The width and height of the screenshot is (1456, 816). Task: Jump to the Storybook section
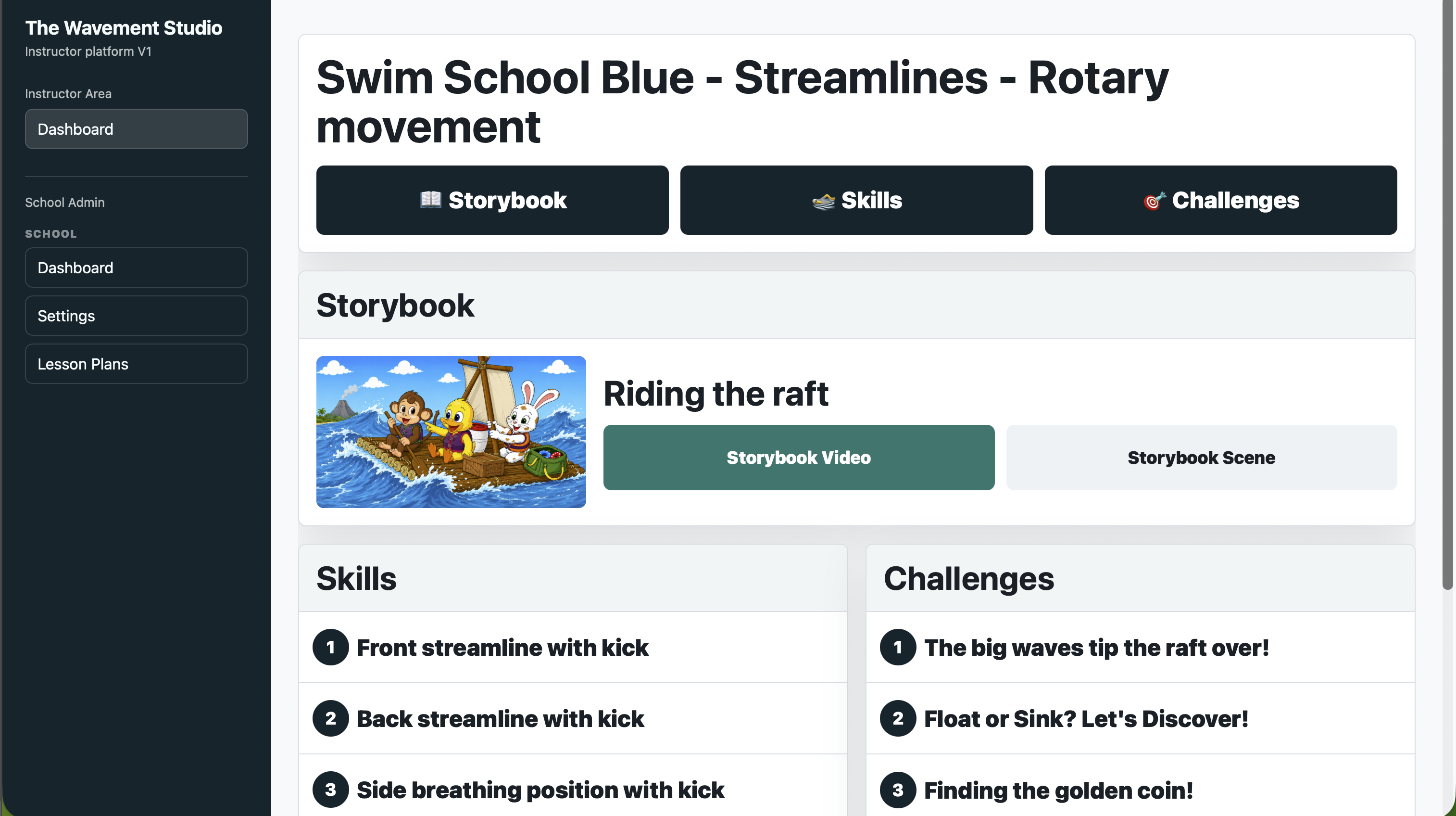click(x=492, y=200)
